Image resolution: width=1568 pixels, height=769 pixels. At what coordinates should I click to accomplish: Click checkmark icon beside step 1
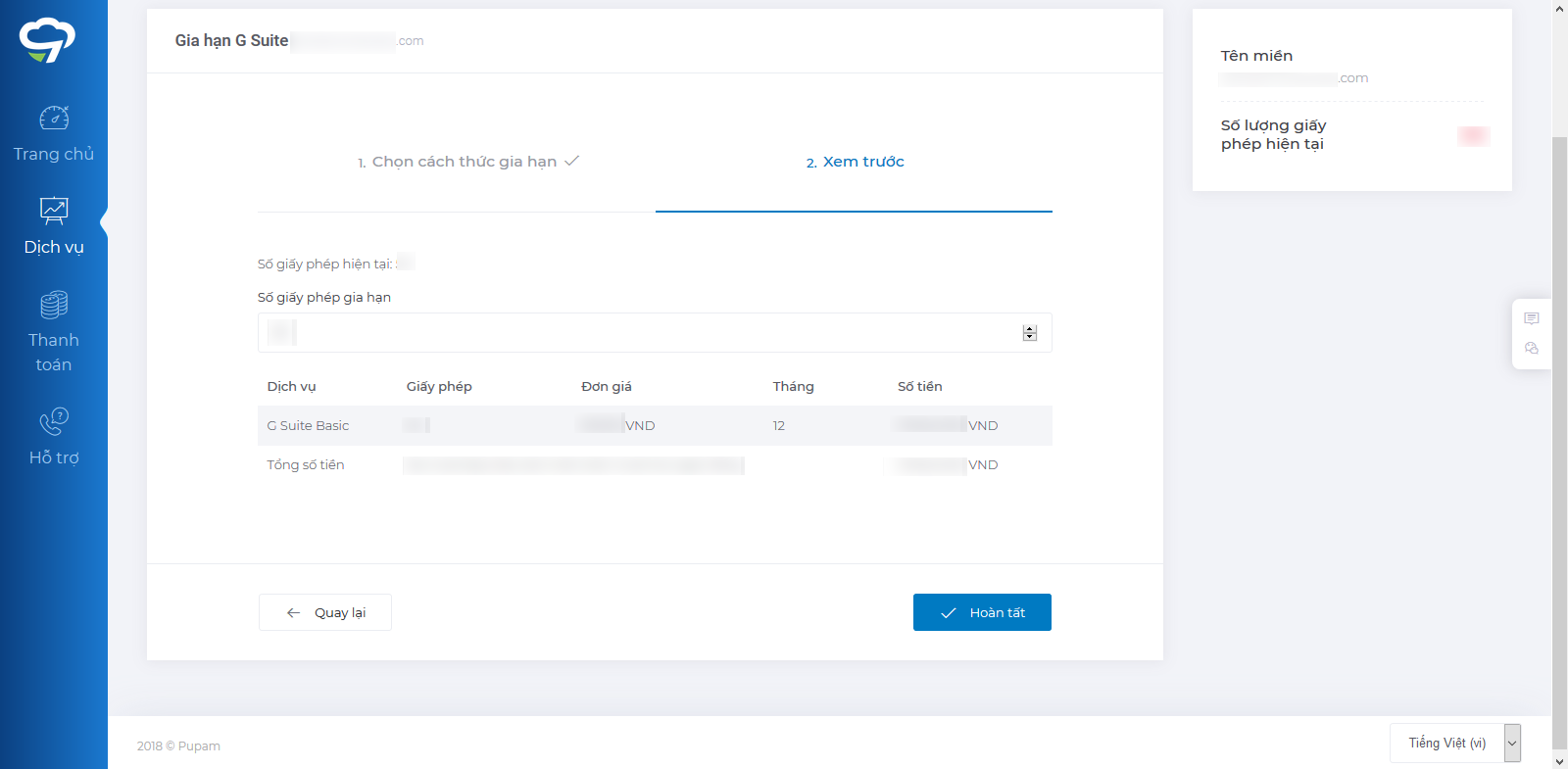pyautogui.click(x=572, y=161)
